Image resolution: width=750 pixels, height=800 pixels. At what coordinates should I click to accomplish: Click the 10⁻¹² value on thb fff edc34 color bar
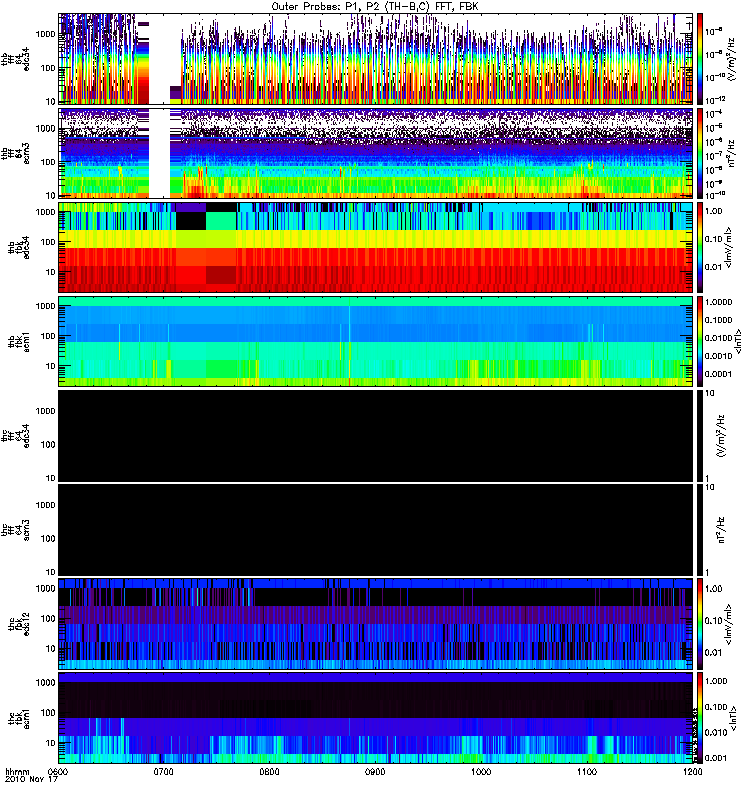(715, 98)
